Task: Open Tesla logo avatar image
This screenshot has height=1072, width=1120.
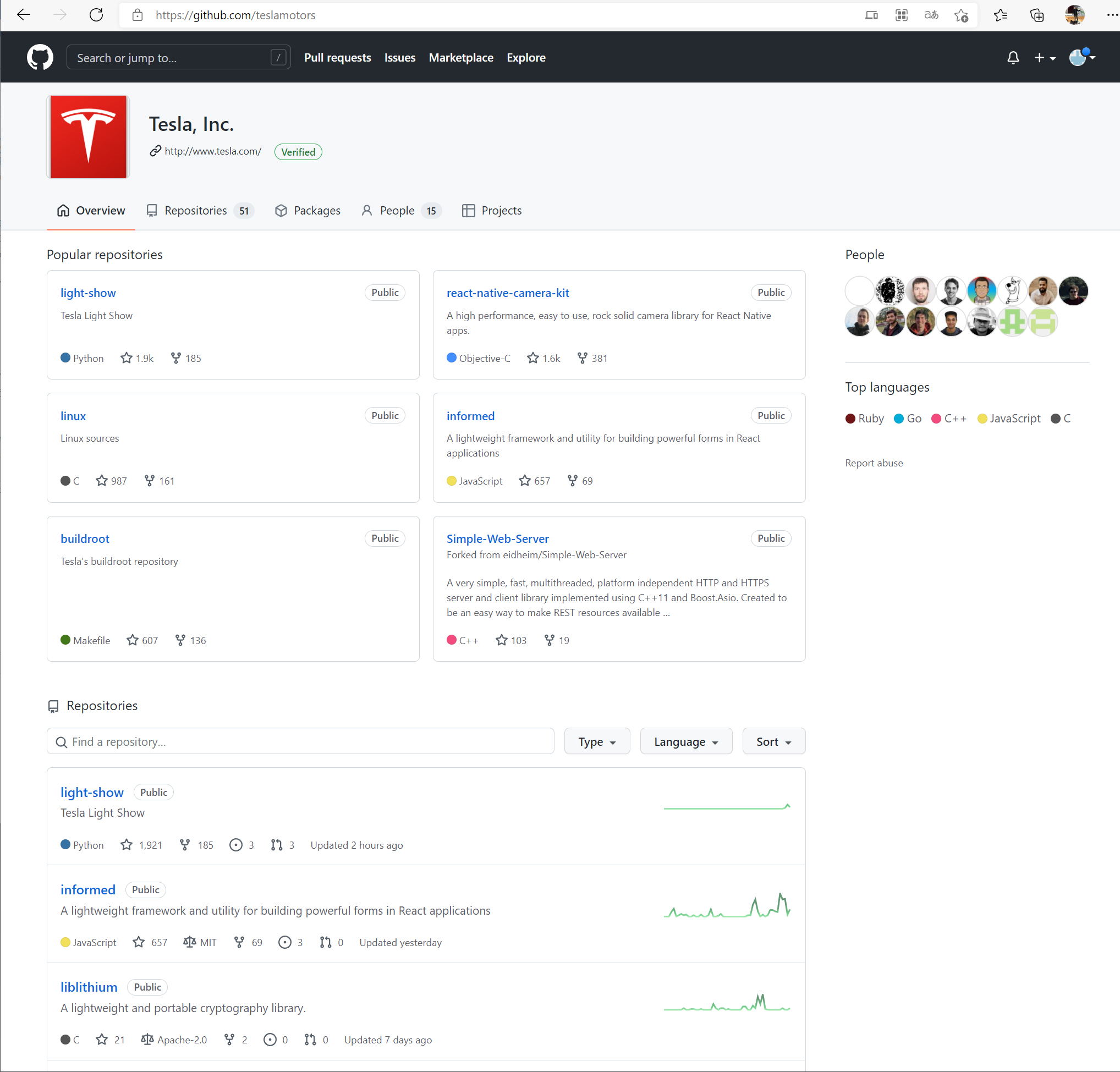Action: [89, 137]
